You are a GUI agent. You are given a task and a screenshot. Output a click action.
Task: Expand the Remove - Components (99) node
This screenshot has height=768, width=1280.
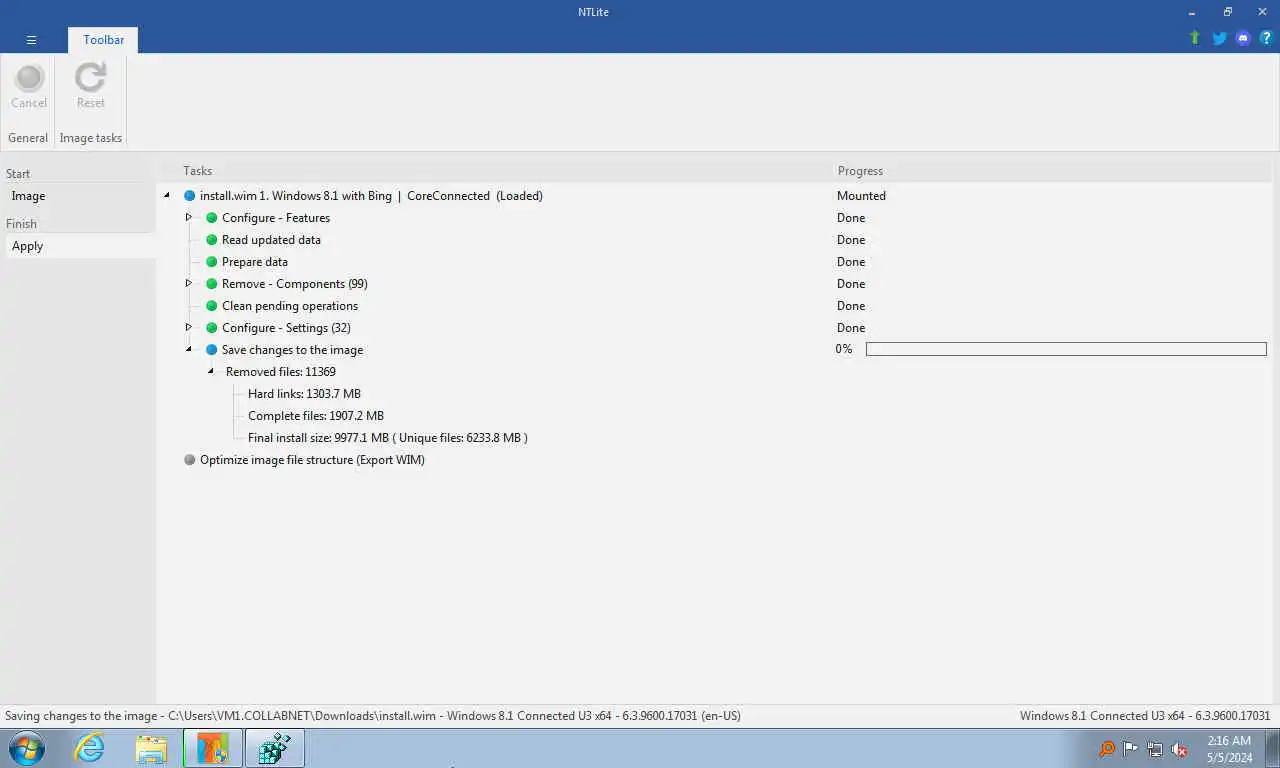click(189, 283)
